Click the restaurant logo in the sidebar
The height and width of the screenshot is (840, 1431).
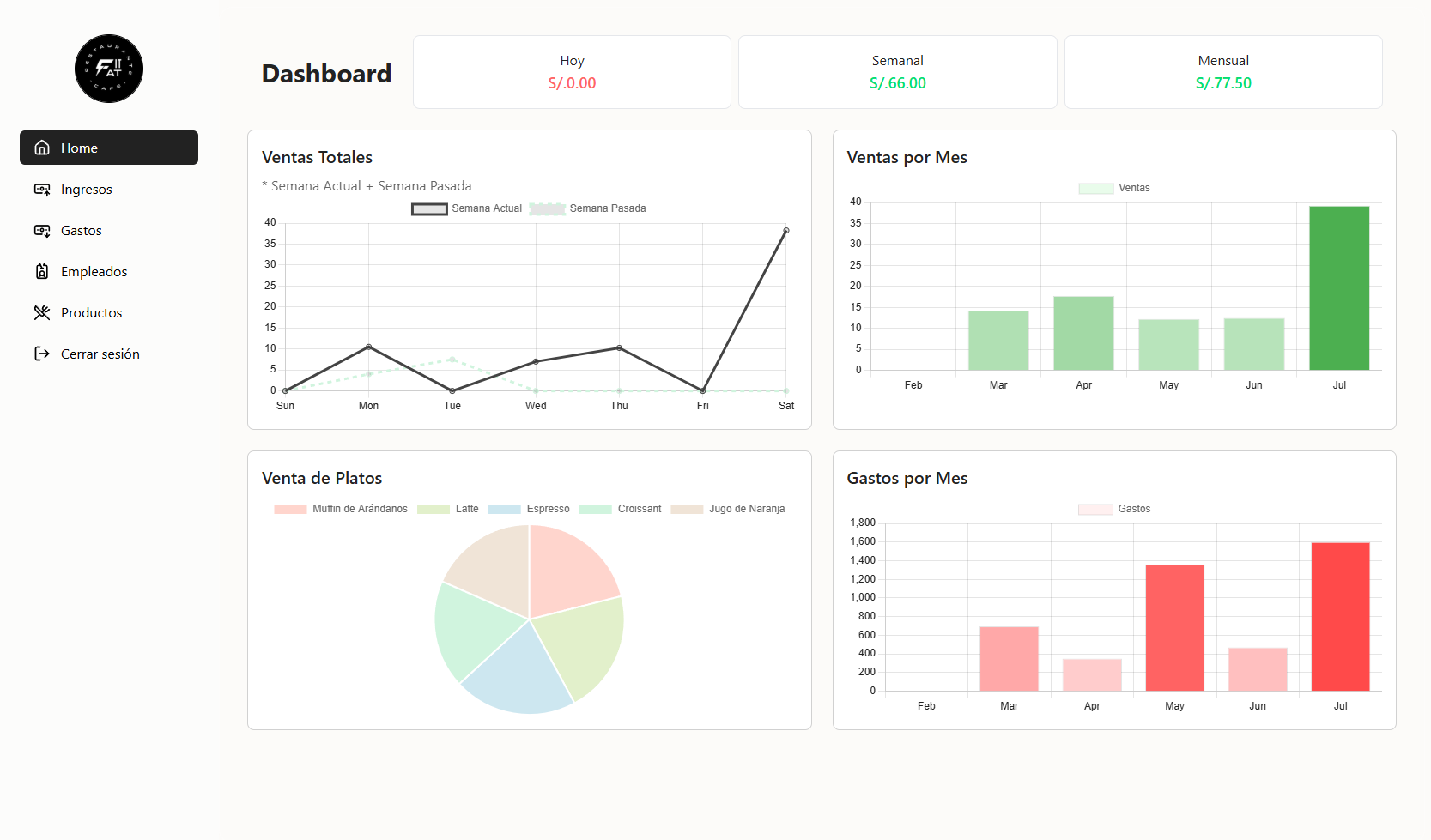point(109,69)
